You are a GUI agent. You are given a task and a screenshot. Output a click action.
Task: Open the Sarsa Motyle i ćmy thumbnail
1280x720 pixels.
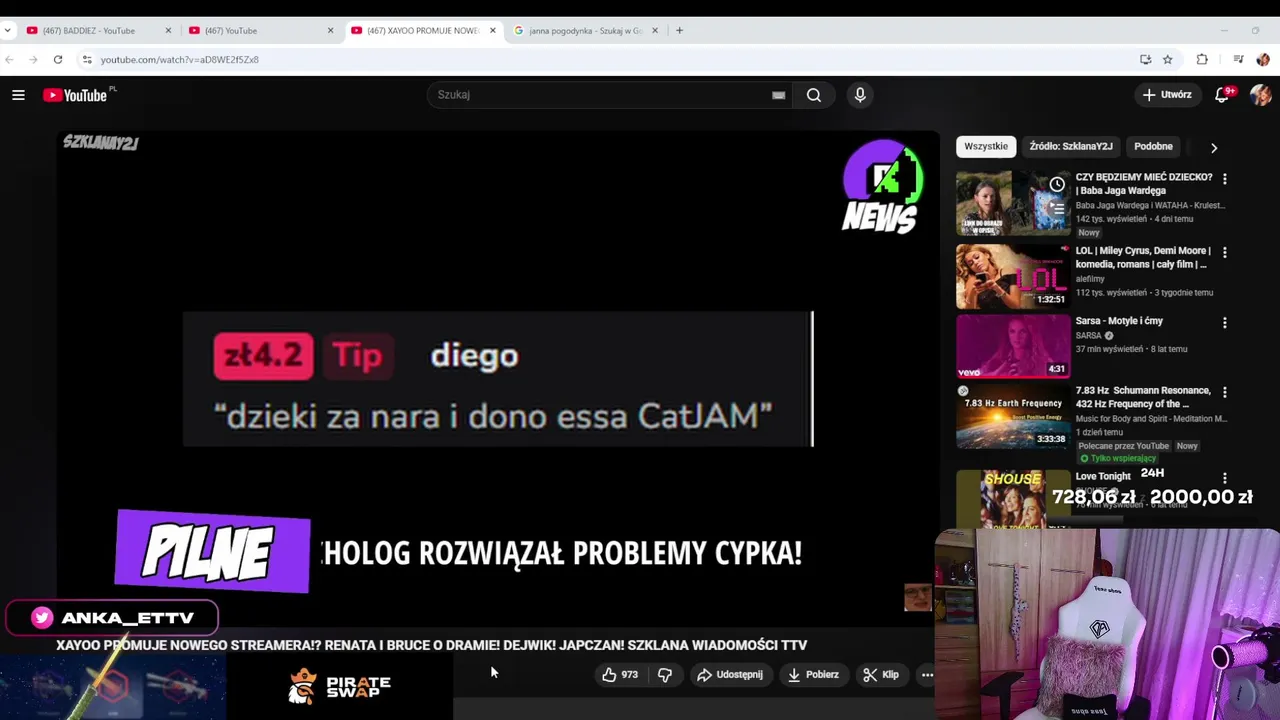coord(1013,347)
